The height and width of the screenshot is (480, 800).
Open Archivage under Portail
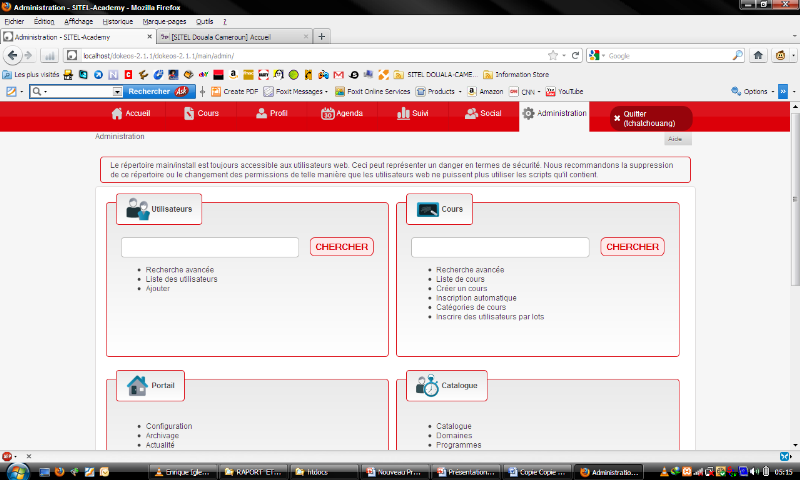(162, 436)
